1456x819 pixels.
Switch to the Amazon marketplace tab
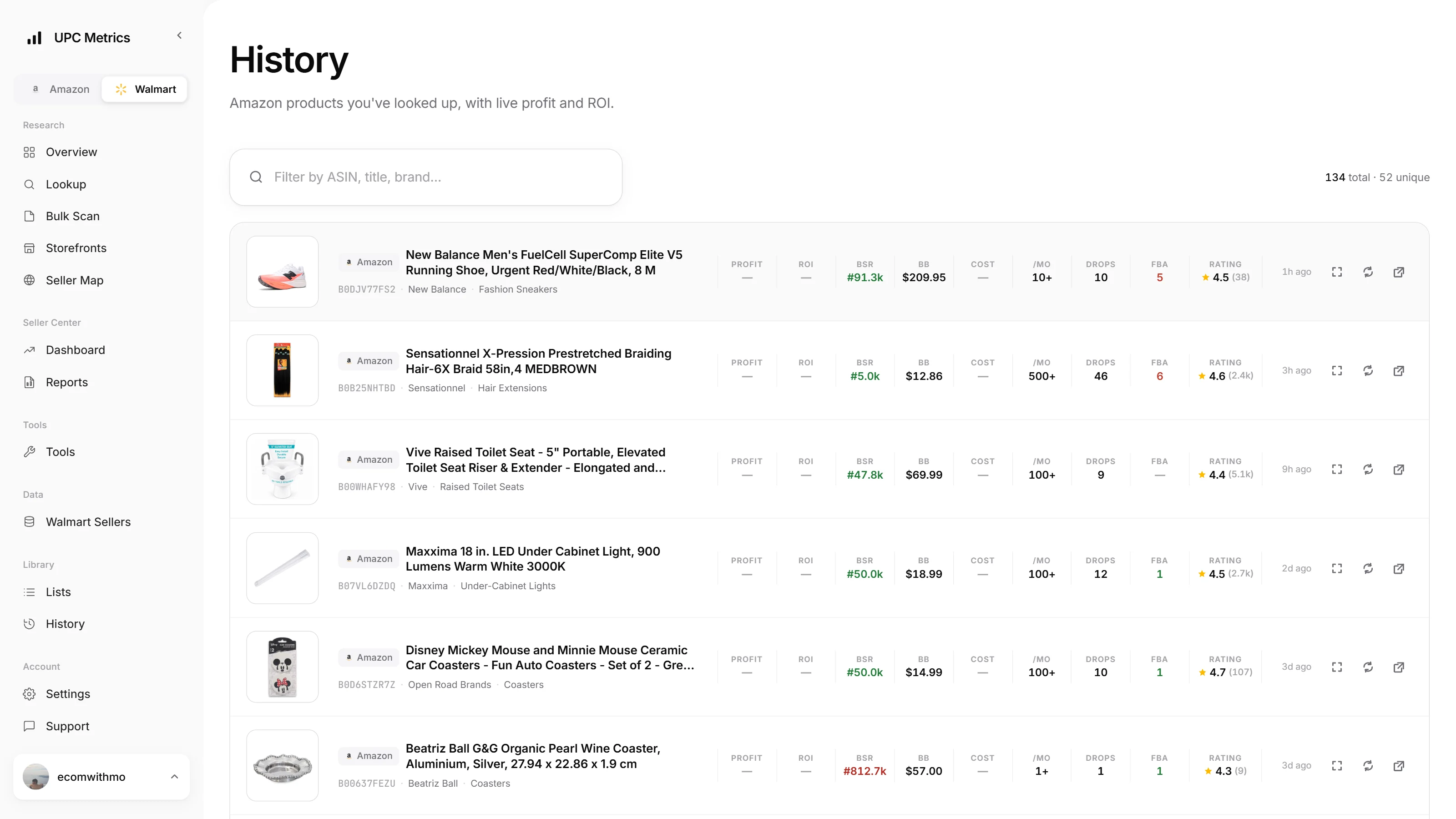pyautogui.click(x=61, y=89)
